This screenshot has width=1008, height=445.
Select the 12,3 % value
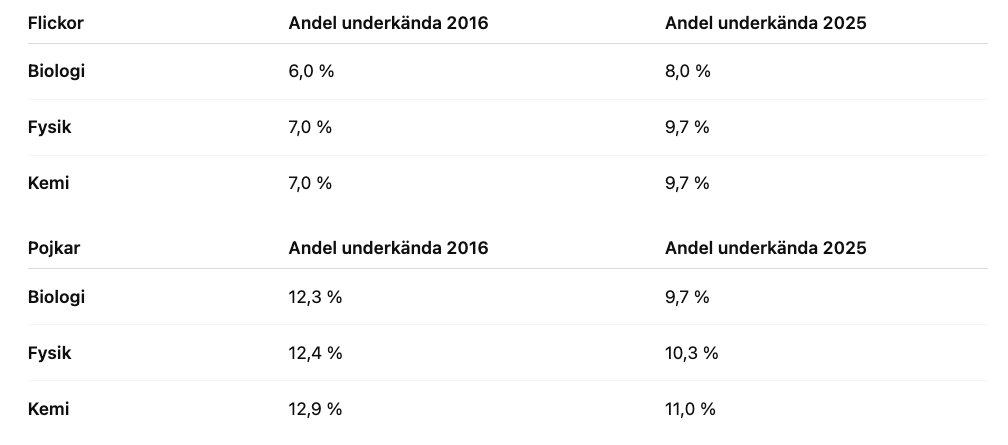pos(315,297)
